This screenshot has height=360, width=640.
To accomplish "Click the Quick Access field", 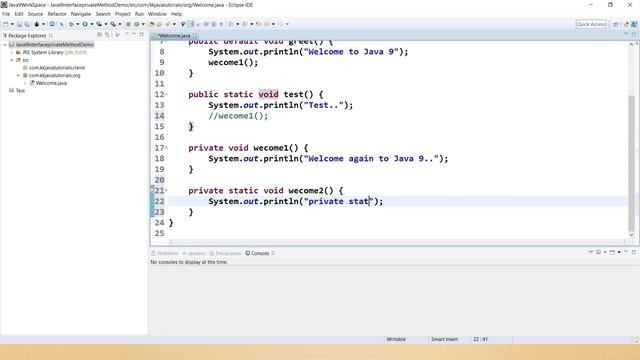I will 591,24.
